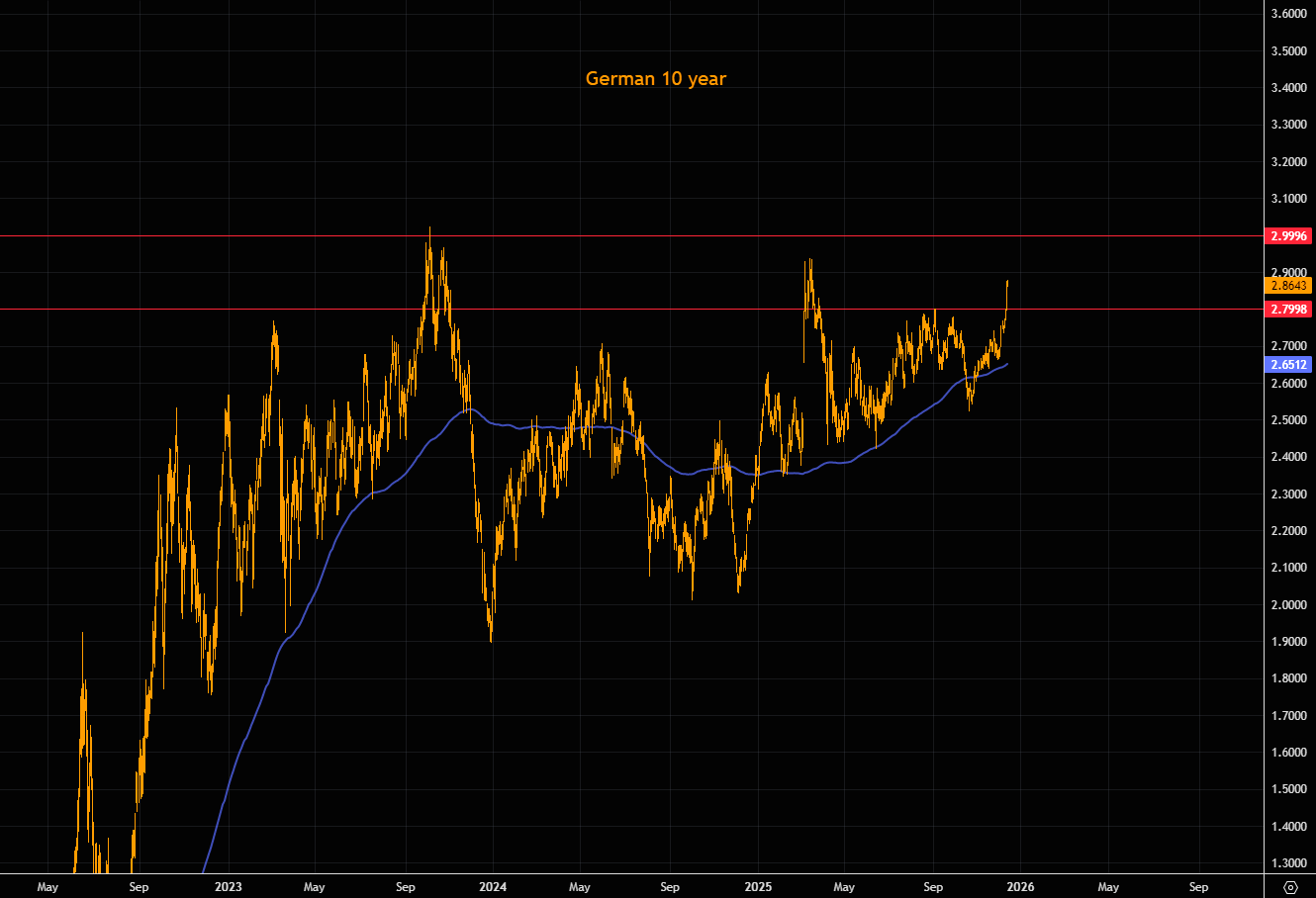Click the orange 2.8643 current price label
The width and height of the screenshot is (1316, 898).
tap(1288, 285)
